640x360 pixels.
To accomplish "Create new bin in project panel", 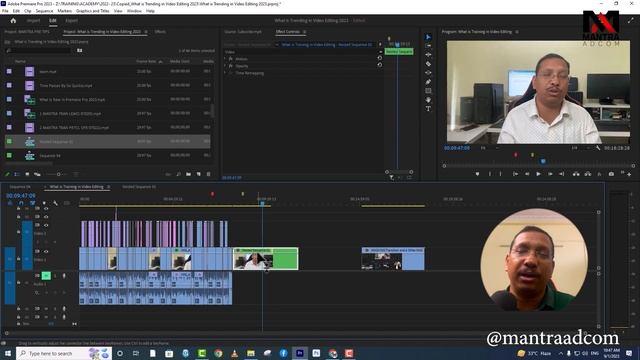I will tap(189, 174).
